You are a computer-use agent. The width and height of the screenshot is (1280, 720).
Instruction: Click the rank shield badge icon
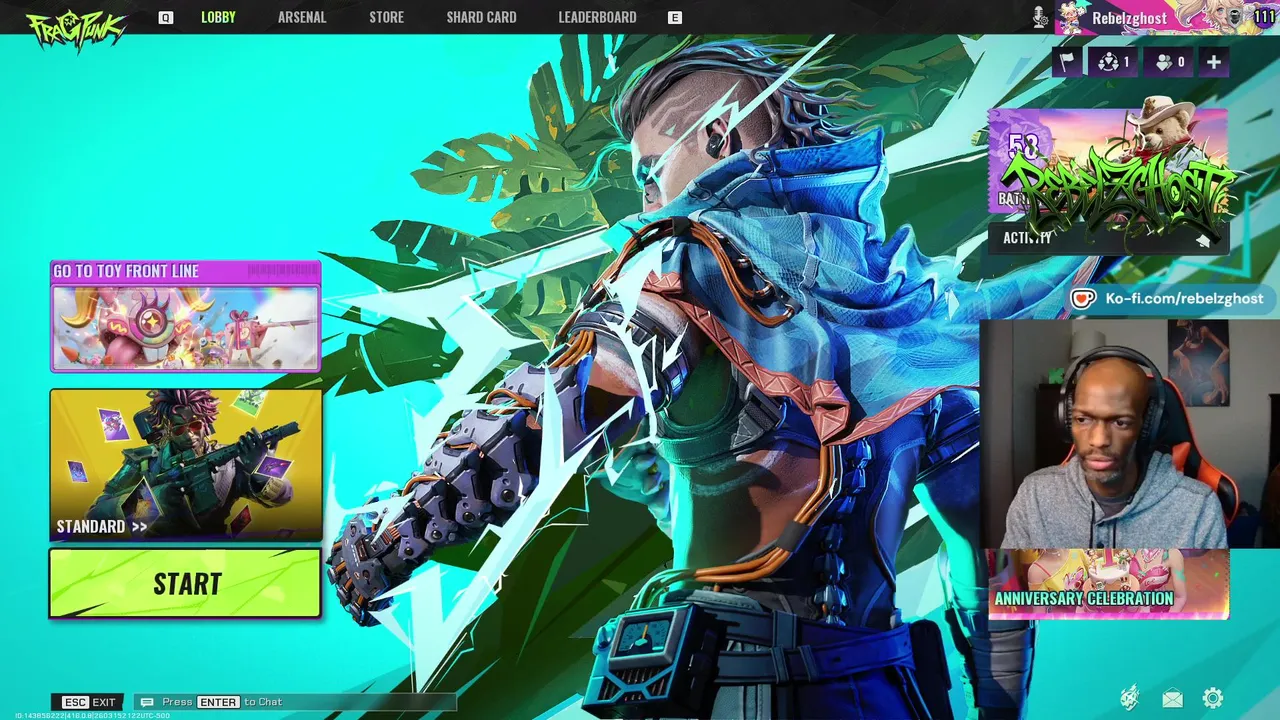(1236, 17)
